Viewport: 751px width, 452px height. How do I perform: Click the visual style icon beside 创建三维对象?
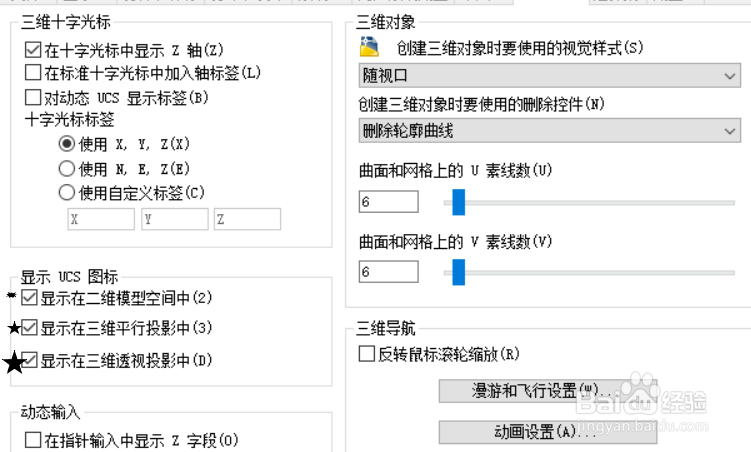pyautogui.click(x=369, y=47)
